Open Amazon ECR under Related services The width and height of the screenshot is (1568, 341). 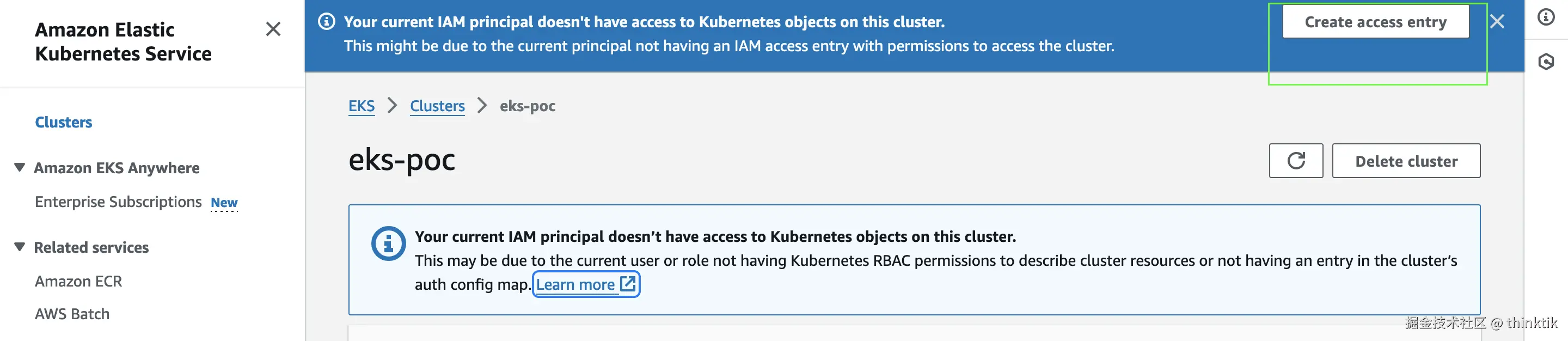78,281
